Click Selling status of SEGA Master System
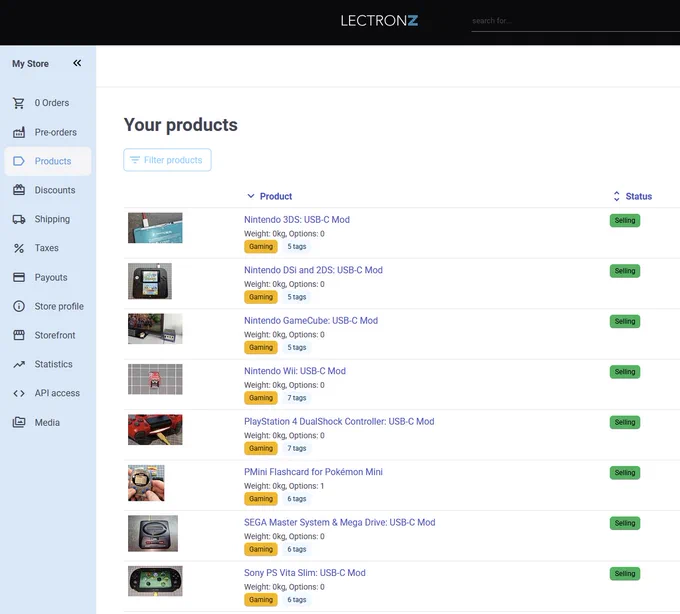 [624, 523]
